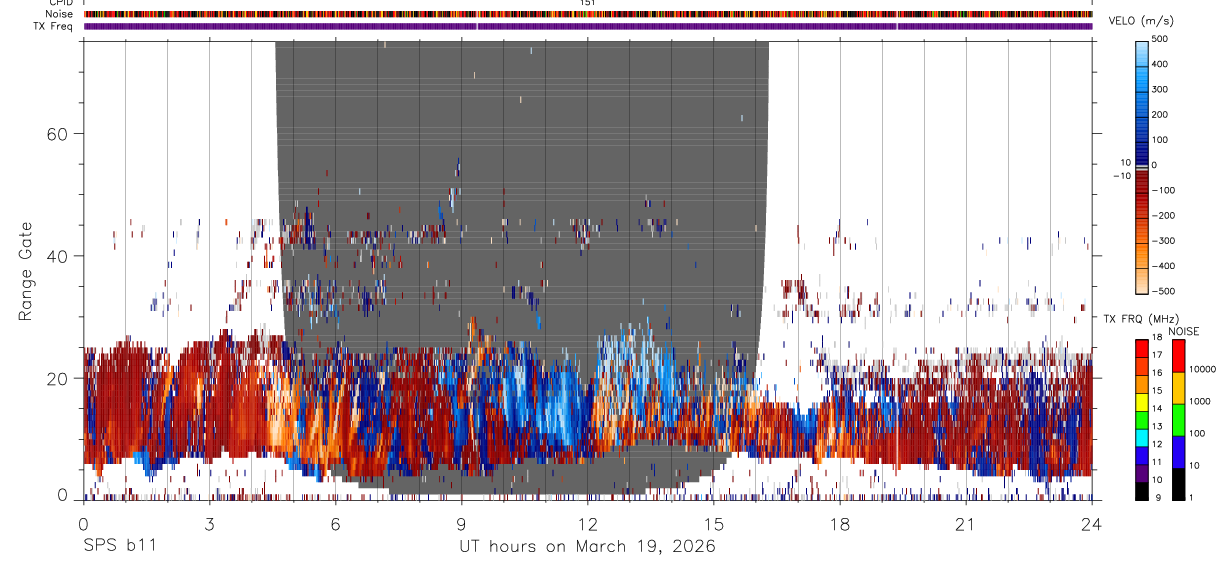Click the 14 value on TX FRQ scale
1228x567 pixels.
pos(1158,408)
